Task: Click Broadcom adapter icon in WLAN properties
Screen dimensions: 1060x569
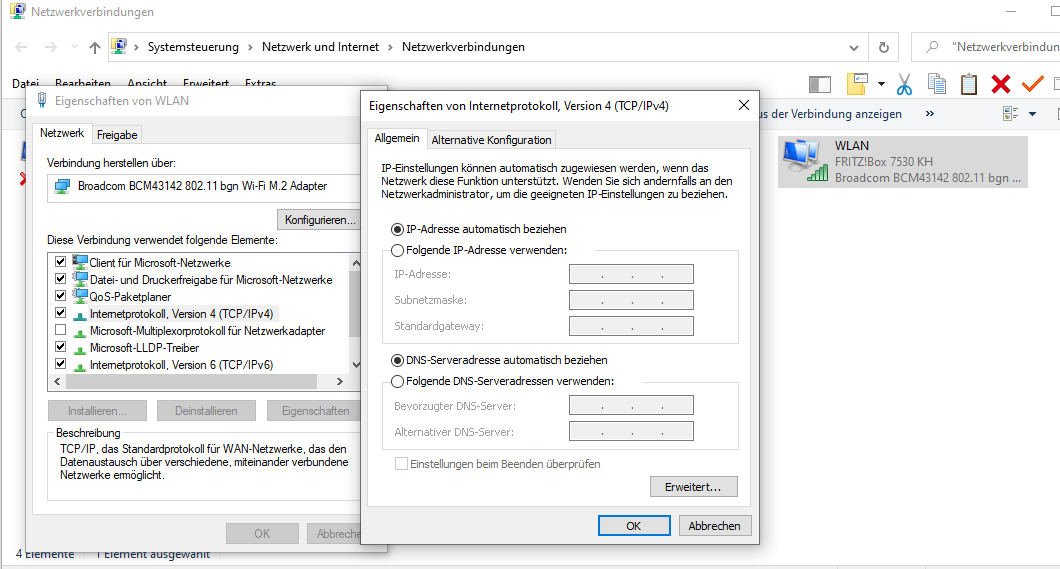Action: click(62, 187)
